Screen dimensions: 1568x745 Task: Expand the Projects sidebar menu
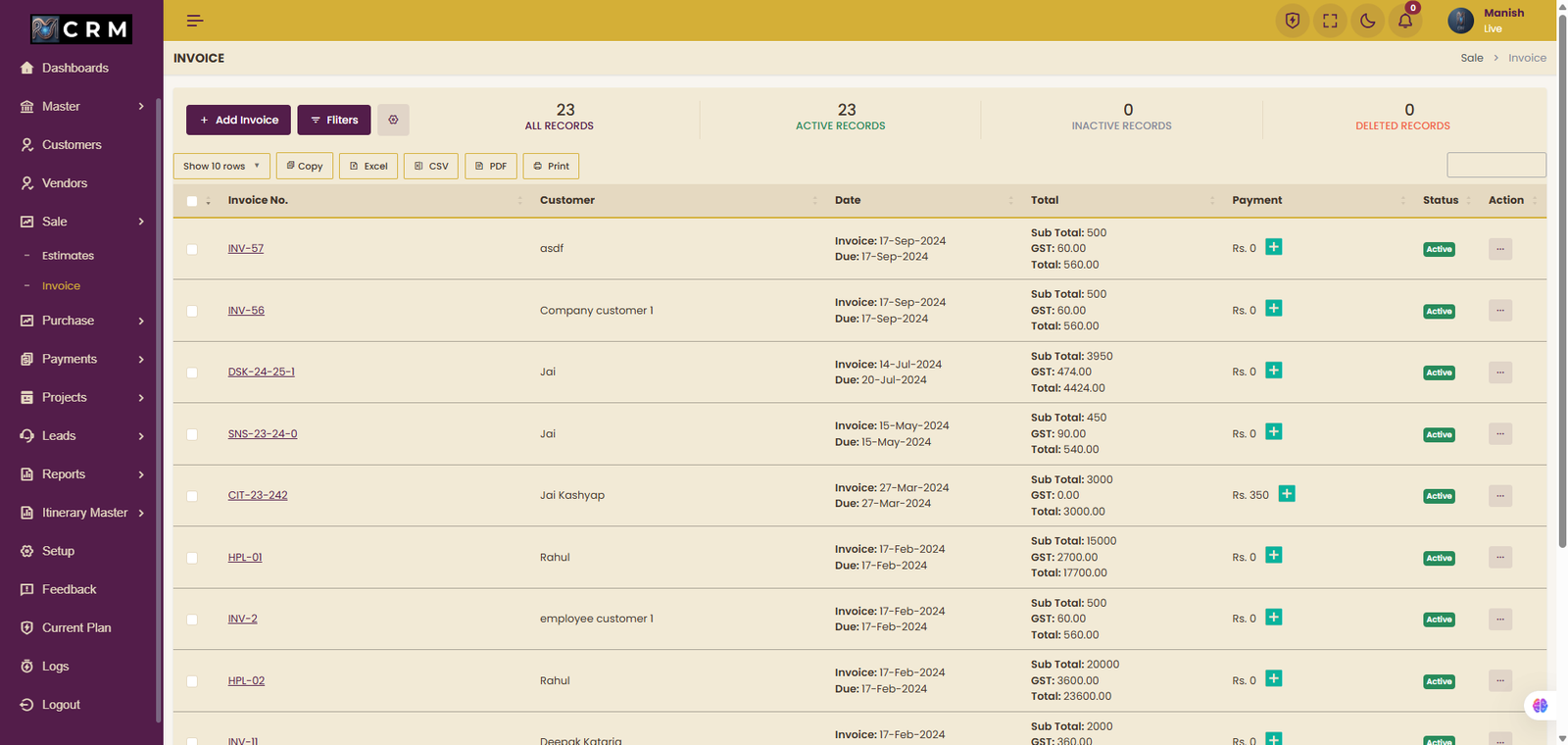81,397
